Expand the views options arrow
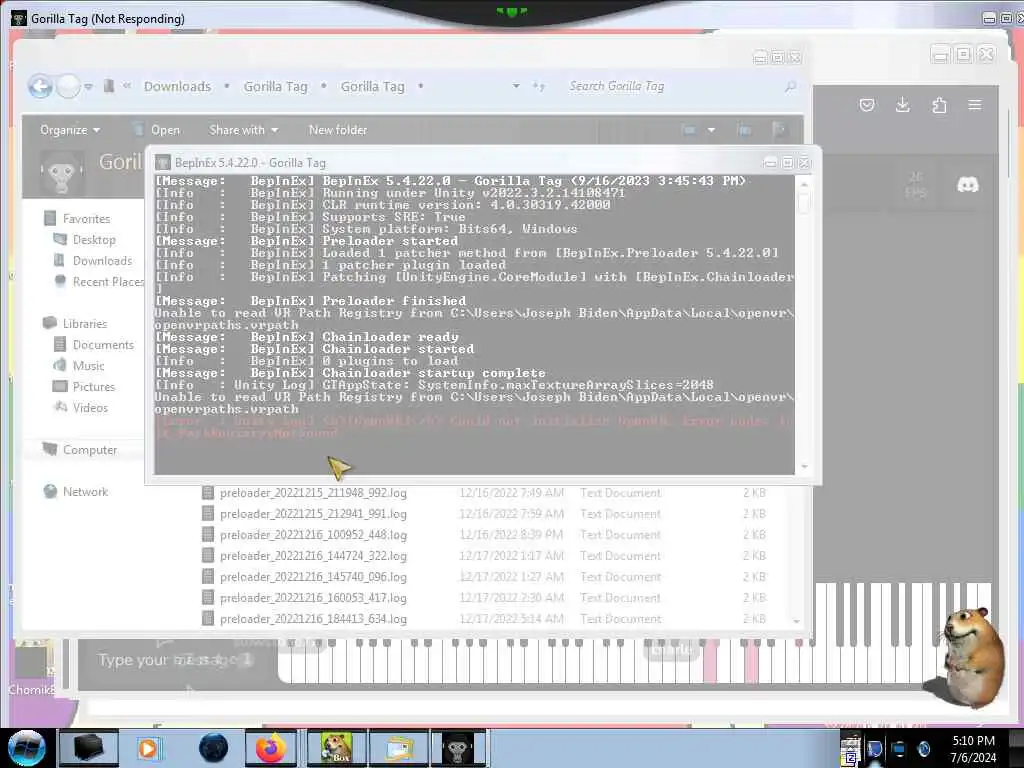Image resolution: width=1024 pixels, height=768 pixels. click(711, 130)
